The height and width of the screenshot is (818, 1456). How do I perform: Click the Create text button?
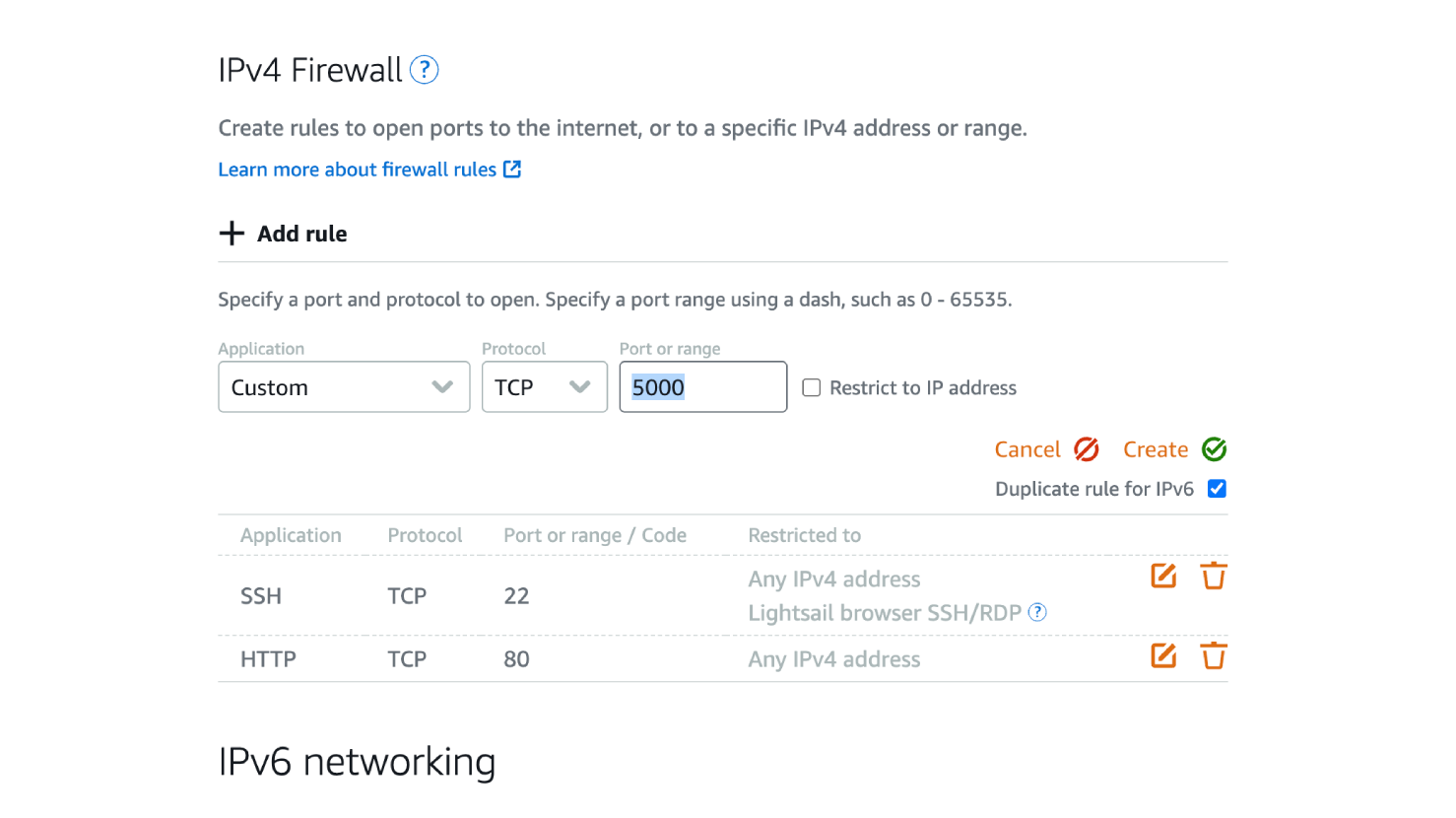[1156, 449]
